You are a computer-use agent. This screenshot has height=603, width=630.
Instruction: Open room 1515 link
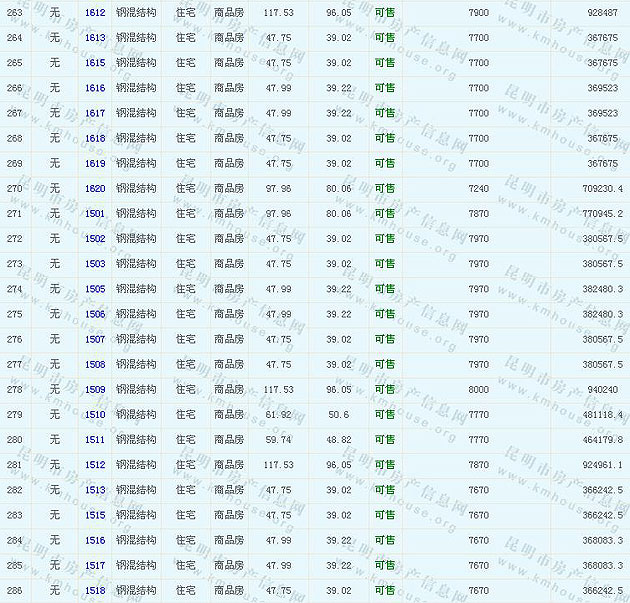pyautogui.click(x=95, y=515)
